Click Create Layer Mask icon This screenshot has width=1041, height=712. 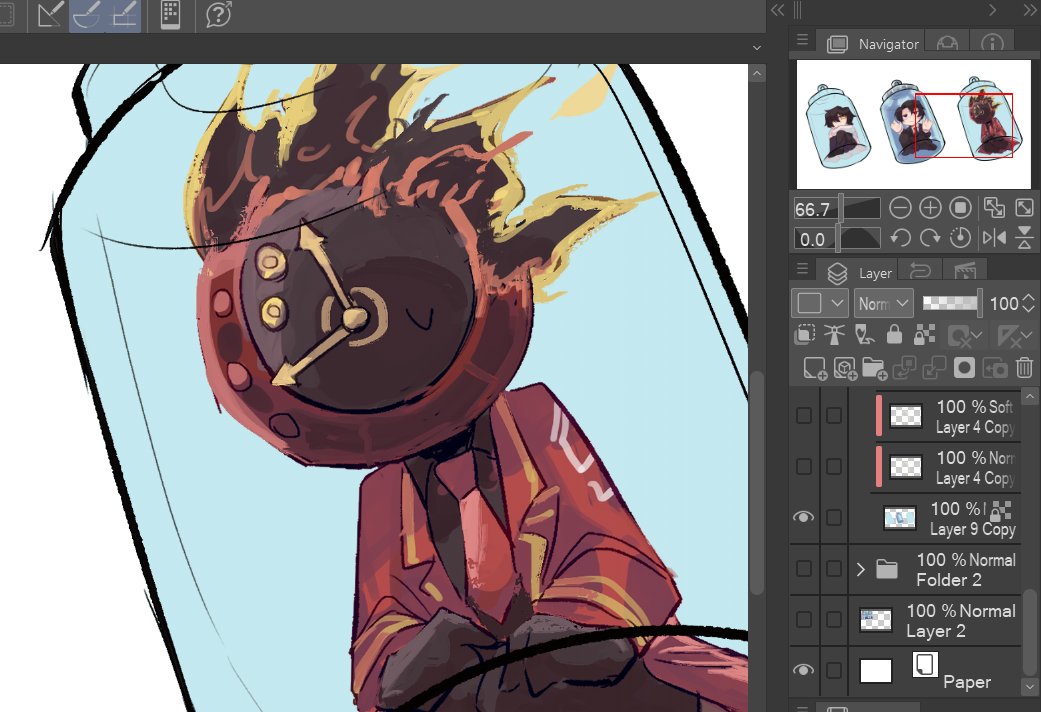pyautogui.click(x=964, y=368)
